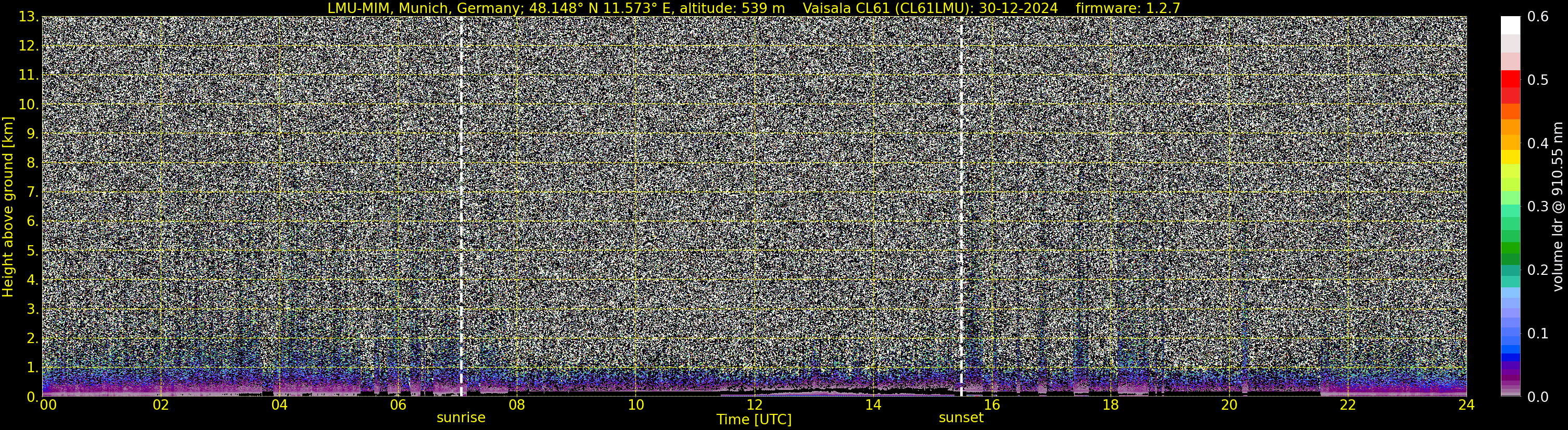Click the time axis tick '14'
The width and height of the screenshot is (1568, 430).
(873, 405)
